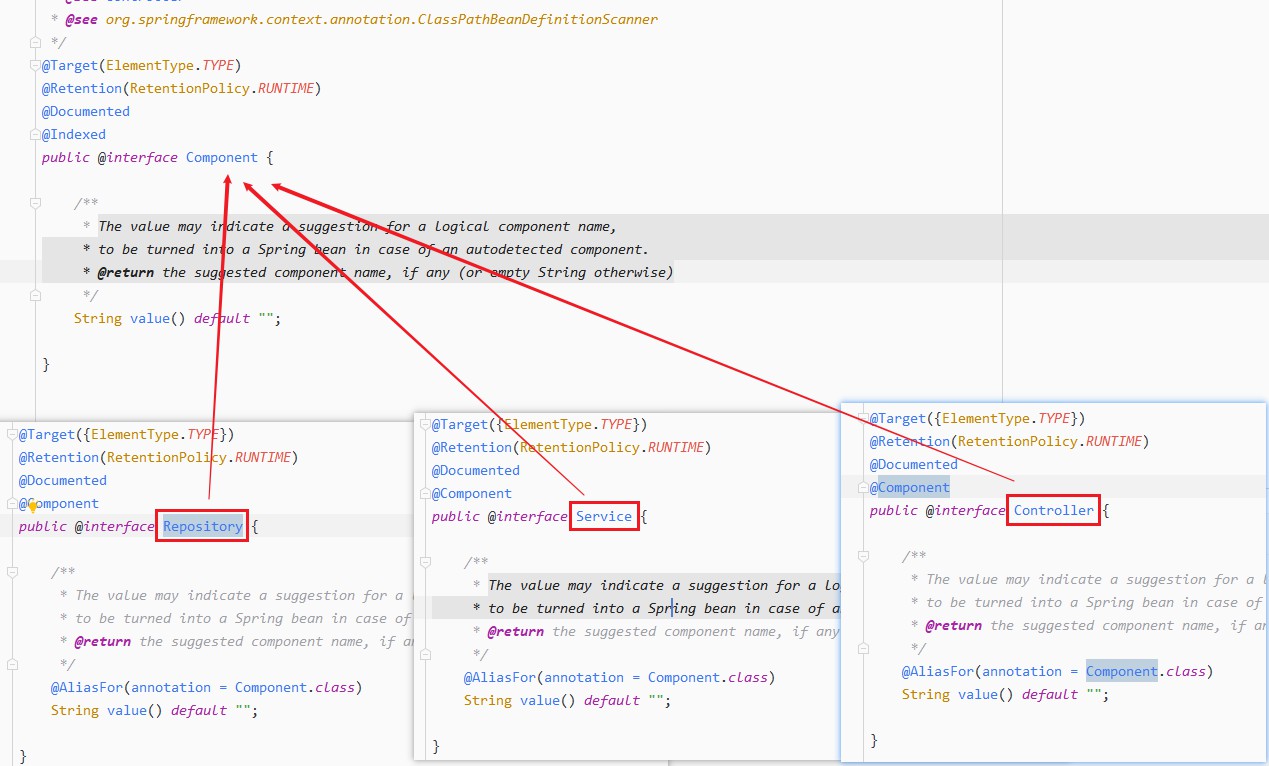The image size is (1269, 766).
Task: Click ElementType in Service panel's @Target line
Action: 549,424
